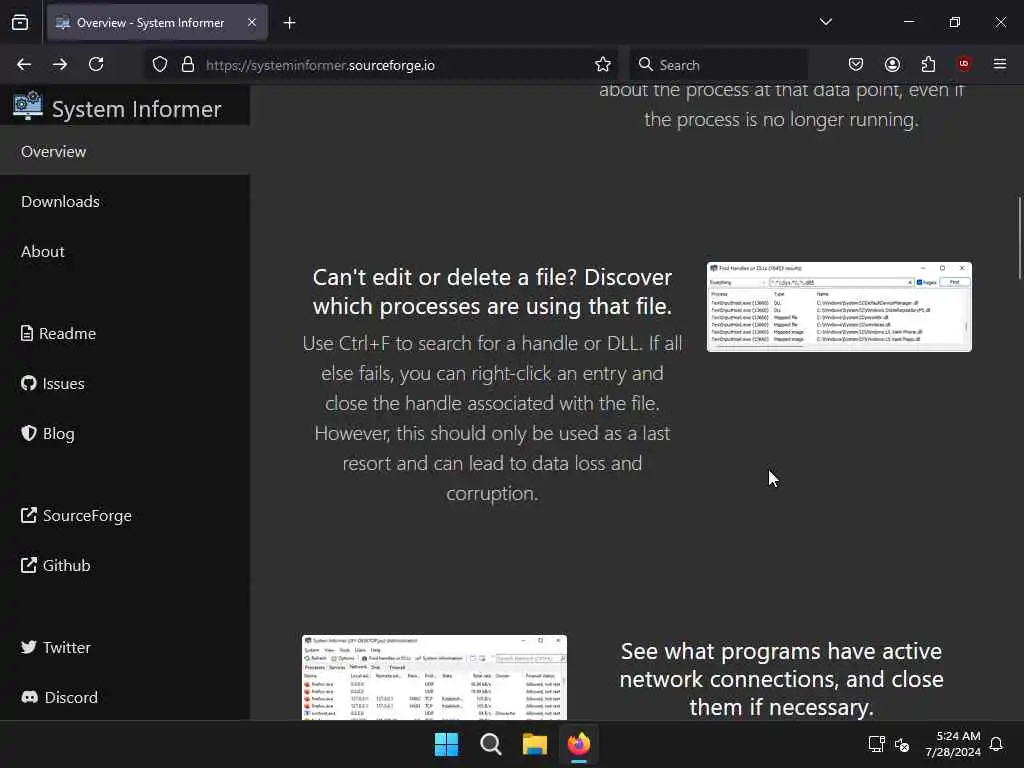Click the Twitter bird icon
This screenshot has width=1024, height=768.
(29, 647)
